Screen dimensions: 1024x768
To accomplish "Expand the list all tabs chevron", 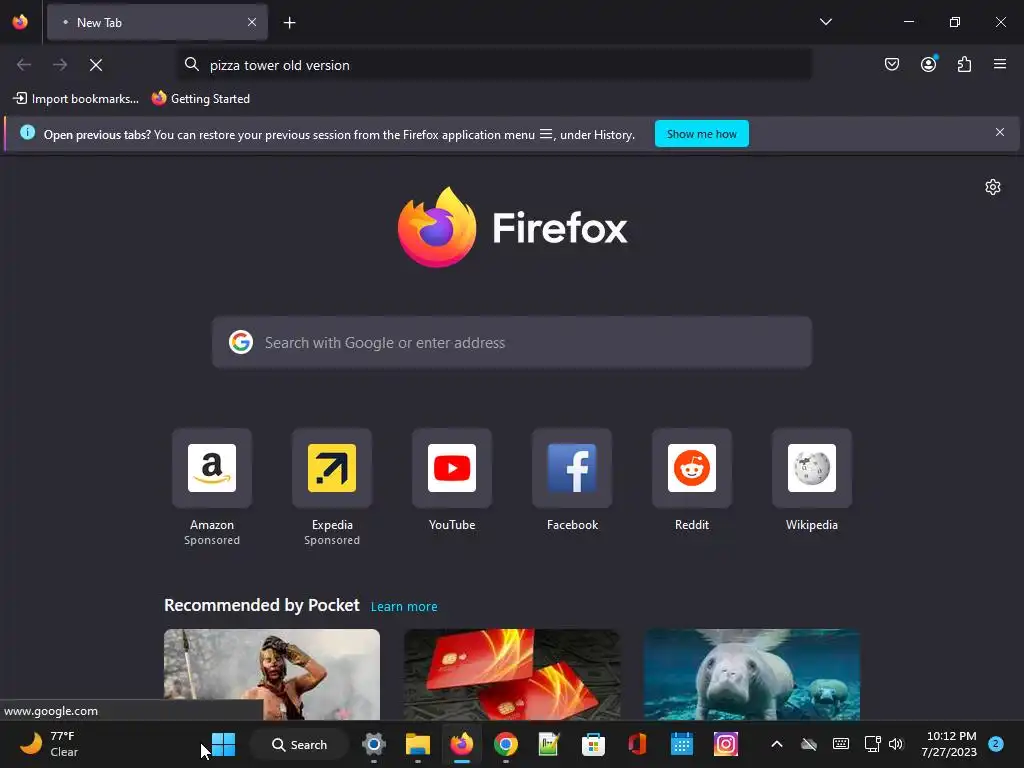I will (825, 22).
